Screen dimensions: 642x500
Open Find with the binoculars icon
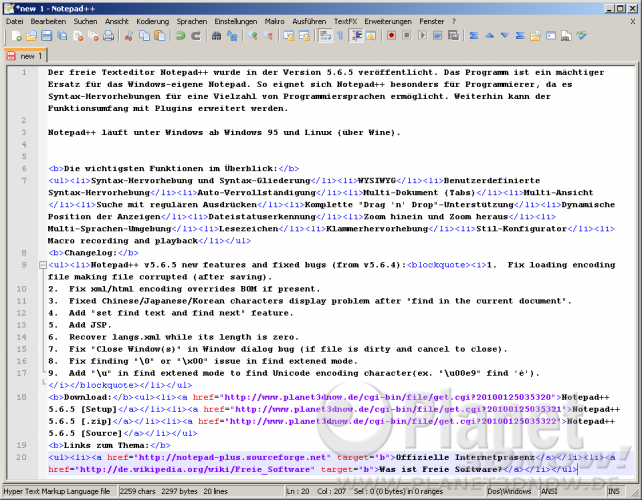(216, 36)
